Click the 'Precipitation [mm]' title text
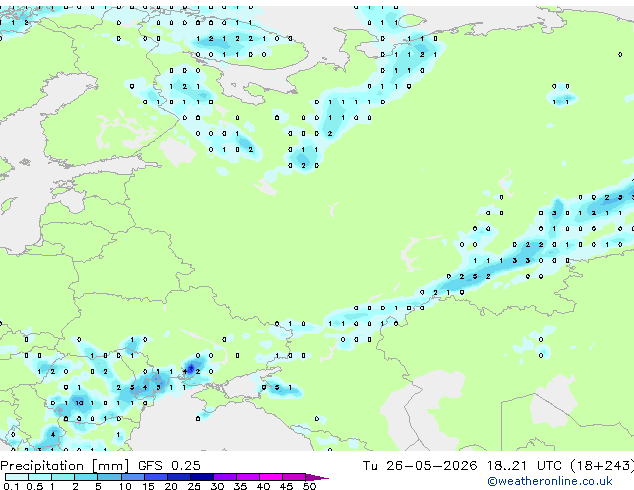This screenshot has height=490, width=634. pos(65,466)
